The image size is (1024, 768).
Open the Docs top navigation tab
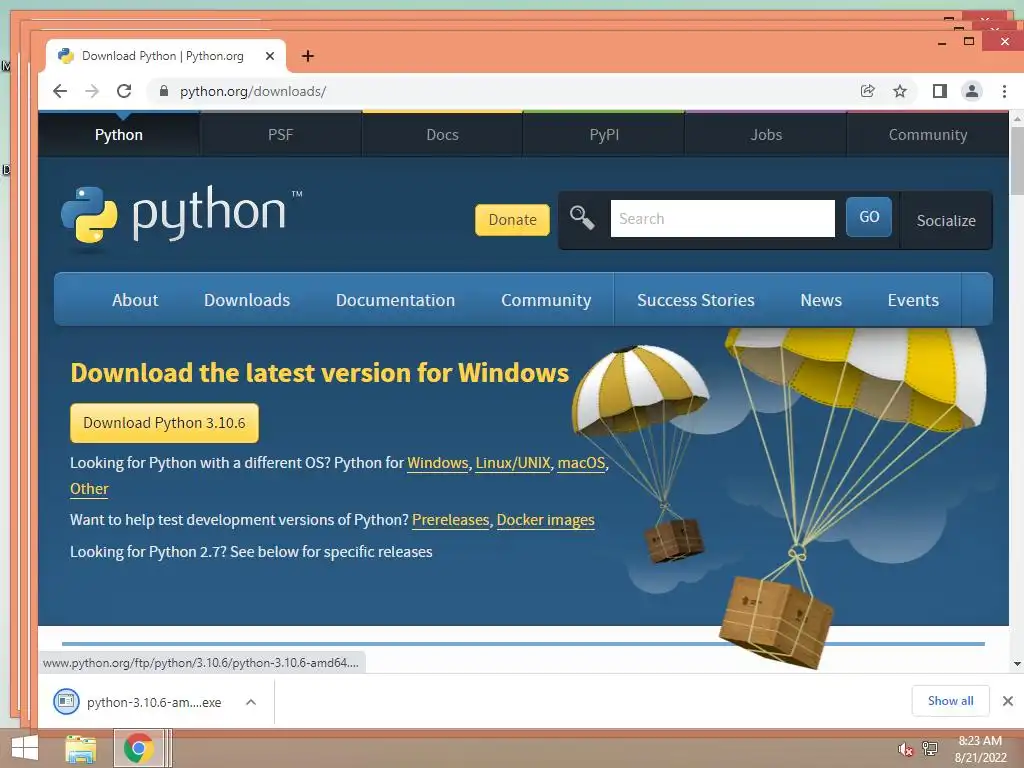point(443,135)
